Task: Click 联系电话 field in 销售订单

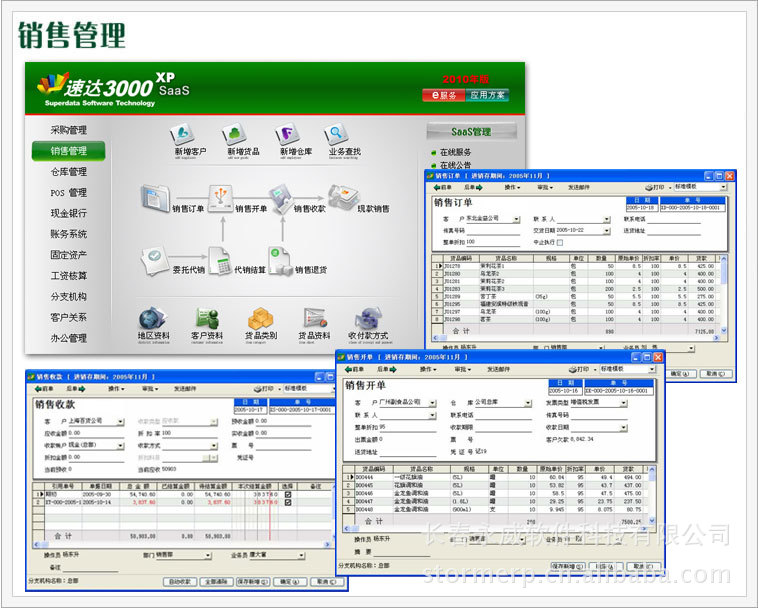Action: point(674,219)
